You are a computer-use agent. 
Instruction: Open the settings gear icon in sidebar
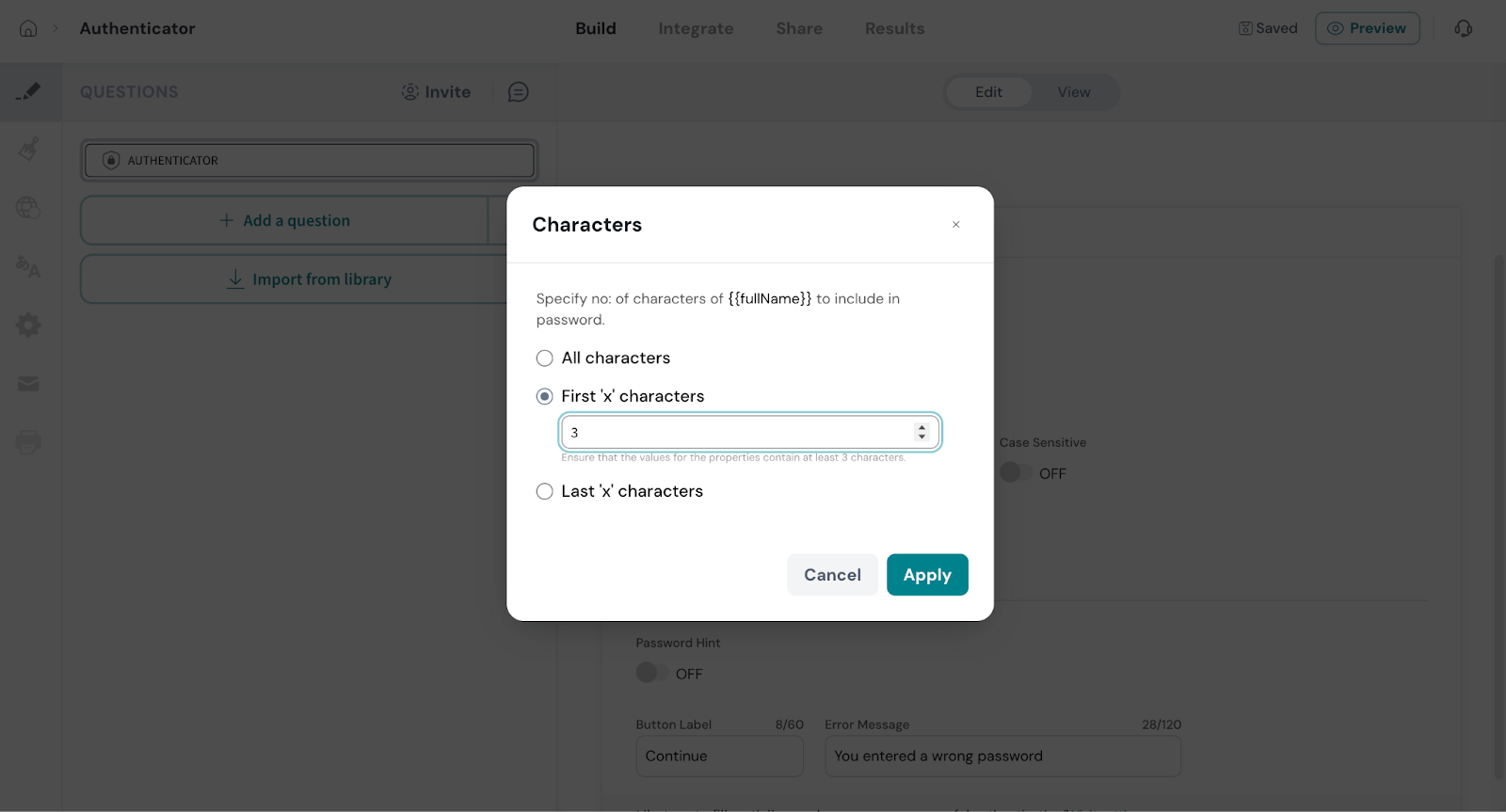tap(28, 326)
